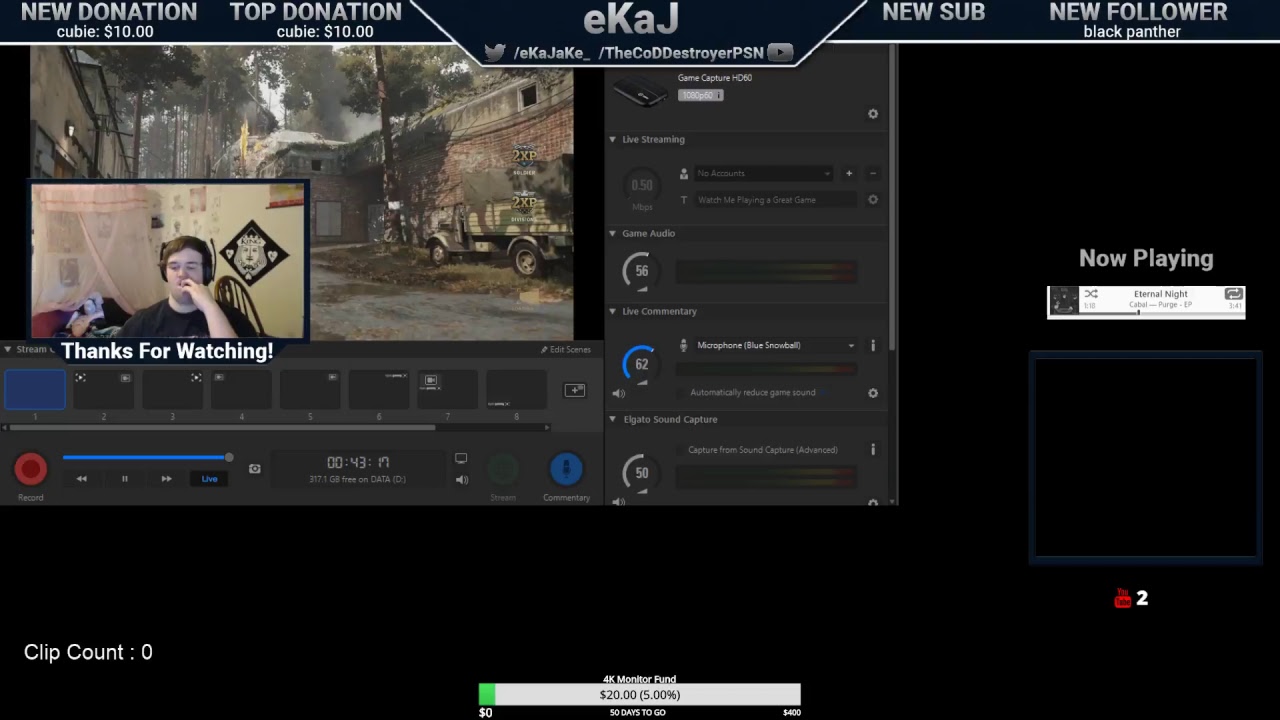Adjust the Live Commentary volume dial
Viewport: 1280px width, 720px height.
click(641, 364)
